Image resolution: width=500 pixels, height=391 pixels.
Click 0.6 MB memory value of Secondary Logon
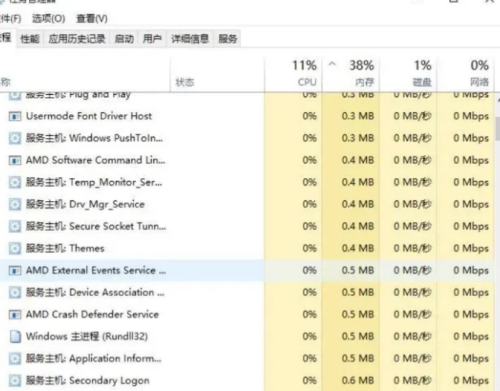coord(358,380)
